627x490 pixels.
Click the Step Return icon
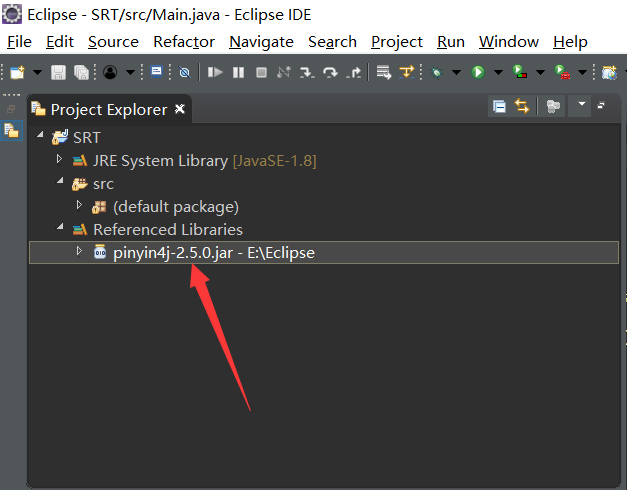(x=353, y=72)
